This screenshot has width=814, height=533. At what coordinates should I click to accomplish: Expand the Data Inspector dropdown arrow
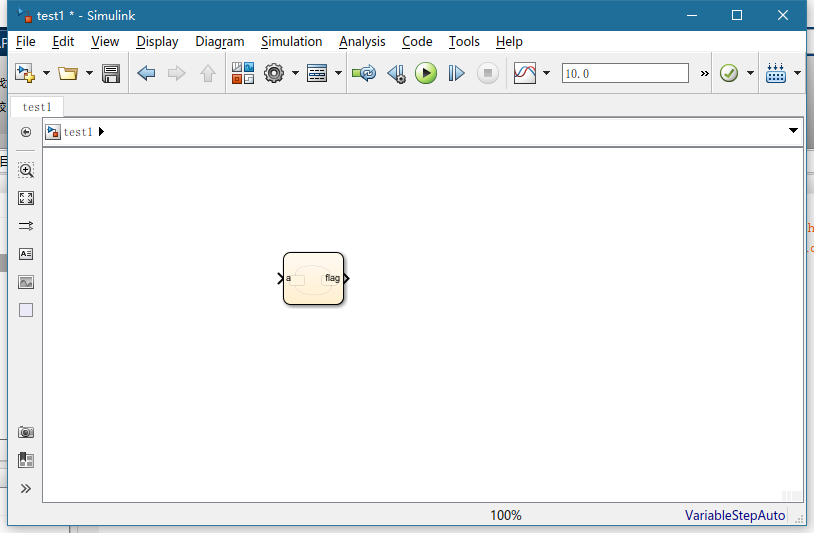(x=546, y=73)
